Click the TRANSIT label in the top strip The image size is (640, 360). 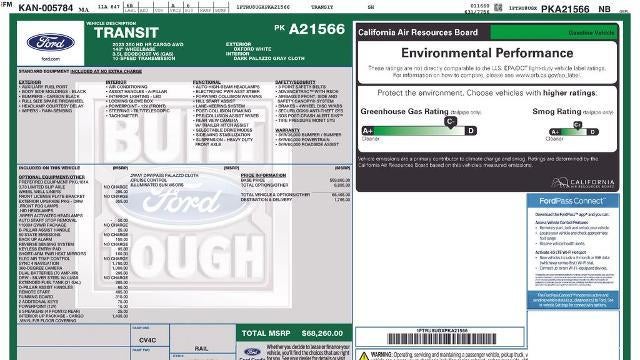(x=322, y=7)
